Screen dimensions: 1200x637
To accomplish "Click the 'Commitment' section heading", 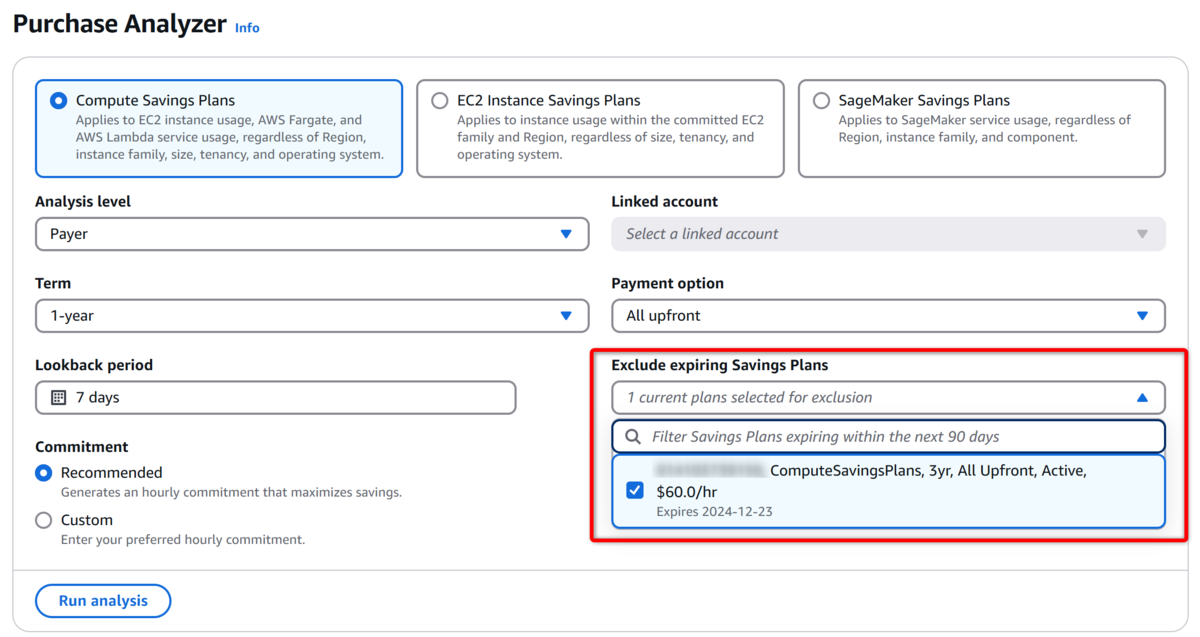I will 82,447.
